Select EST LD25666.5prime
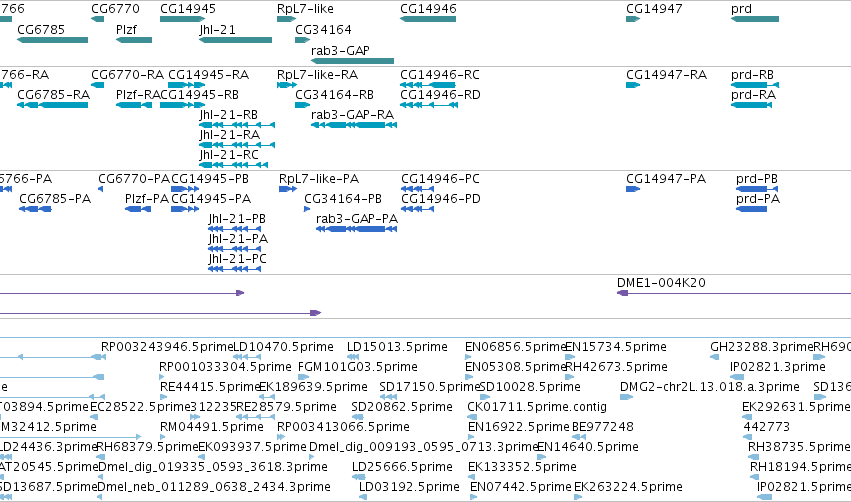This screenshot has width=851, height=502. [x=402, y=467]
